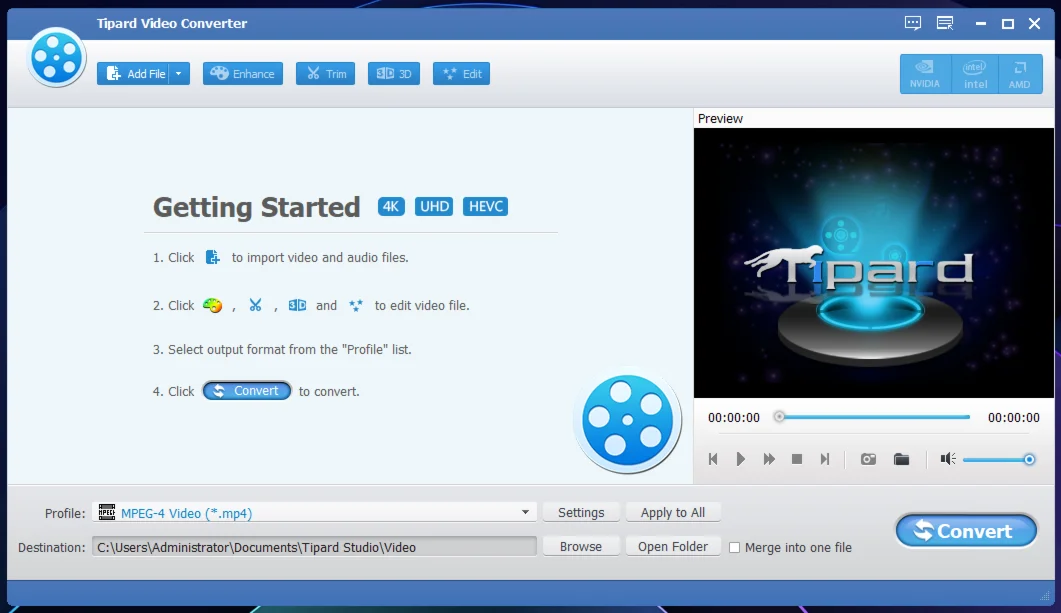Image resolution: width=1061 pixels, height=613 pixels.
Task: Enable Merge into one file checkbox
Action: click(735, 548)
